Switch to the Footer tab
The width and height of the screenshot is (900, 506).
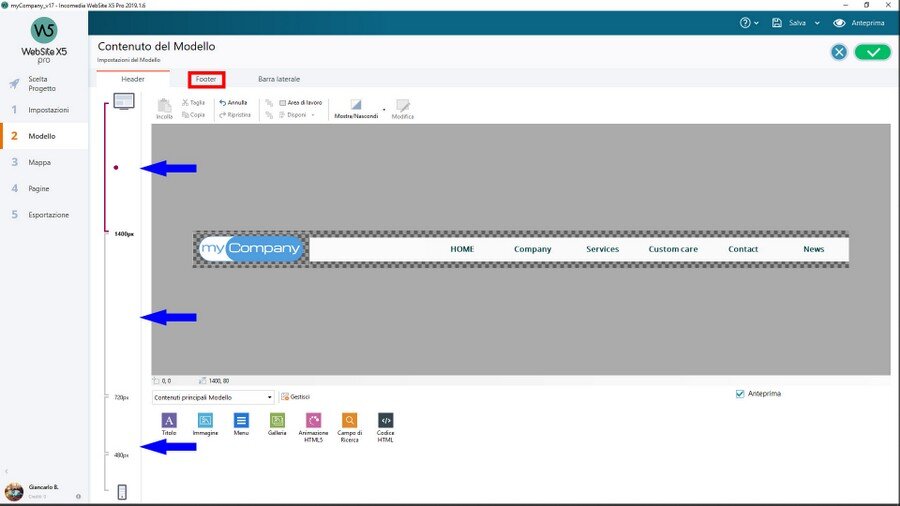pos(206,79)
